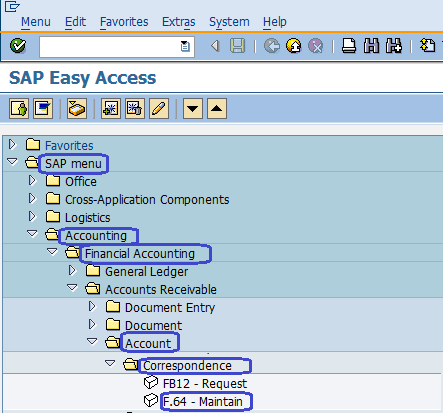Click the Add to Favorites icon
443x413 pixels.
point(111,108)
